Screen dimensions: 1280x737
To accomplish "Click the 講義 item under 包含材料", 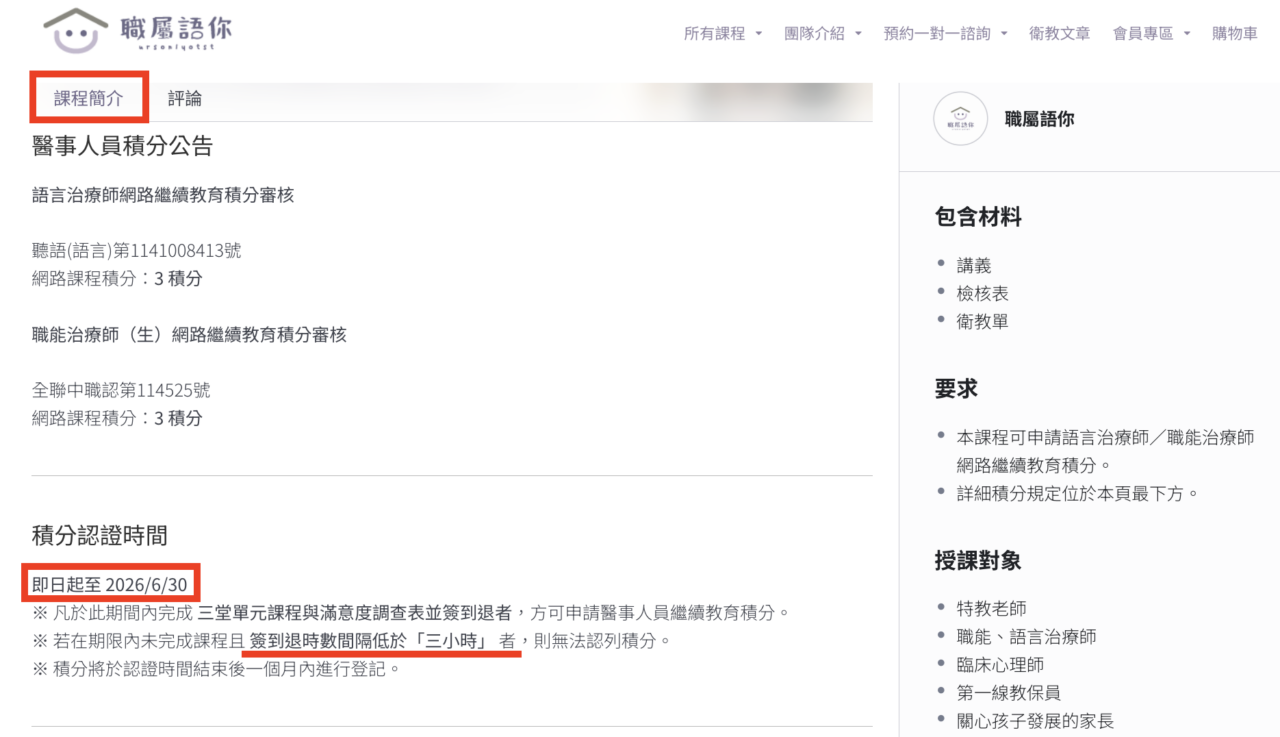I will click(x=973, y=265).
